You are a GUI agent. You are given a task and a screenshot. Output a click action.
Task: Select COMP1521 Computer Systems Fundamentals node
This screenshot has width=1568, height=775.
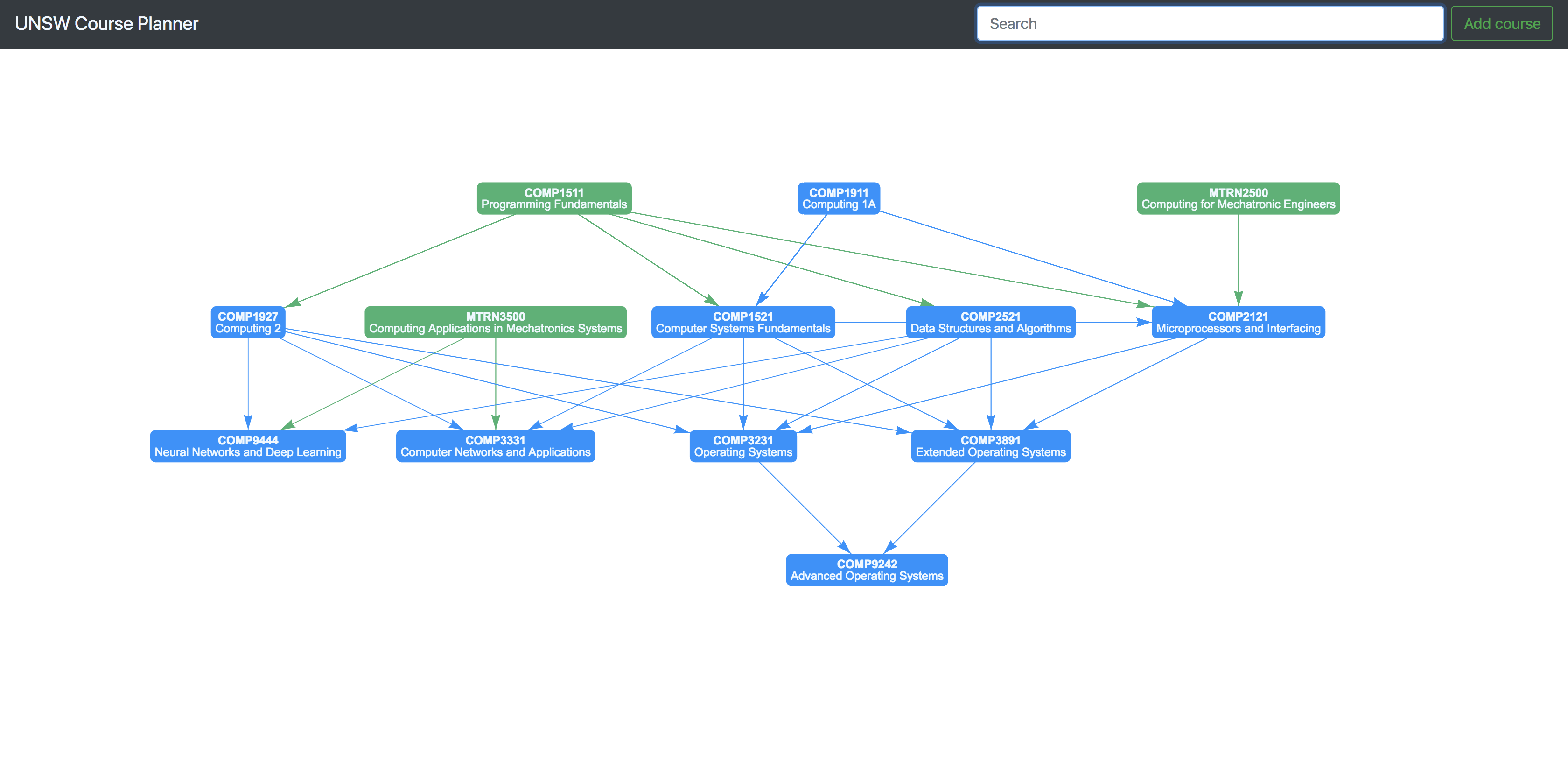pos(742,322)
